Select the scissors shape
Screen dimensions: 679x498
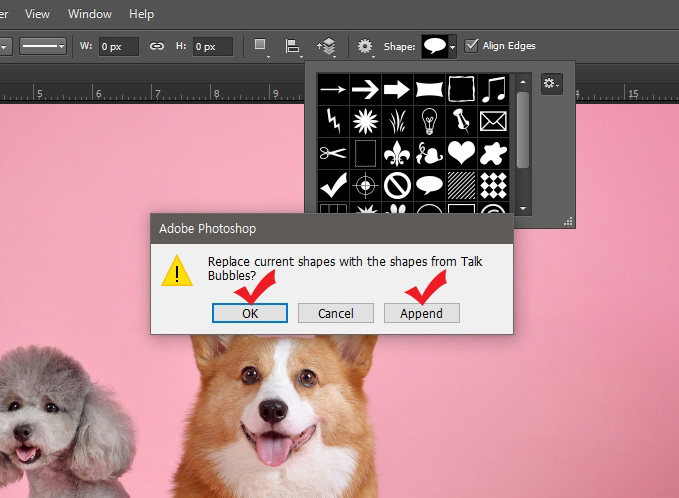333,153
